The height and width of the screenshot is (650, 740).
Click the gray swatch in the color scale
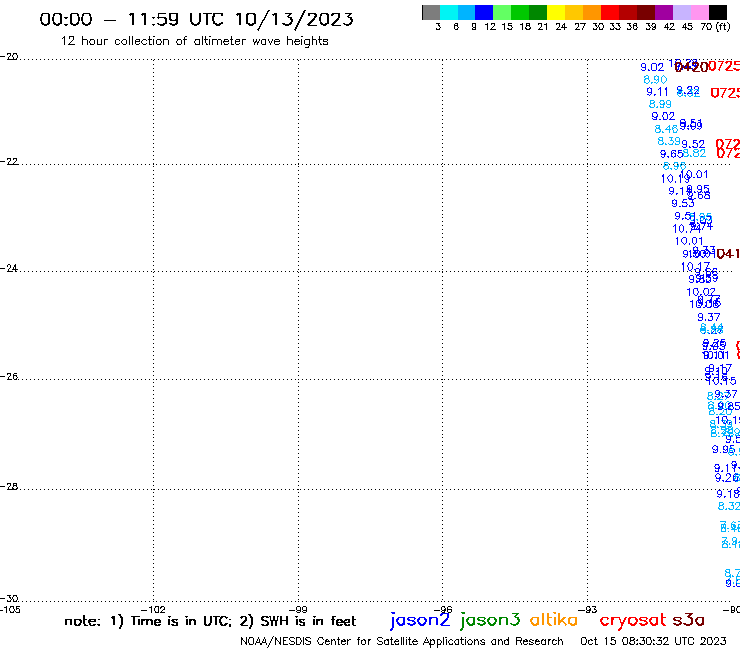(x=431, y=12)
